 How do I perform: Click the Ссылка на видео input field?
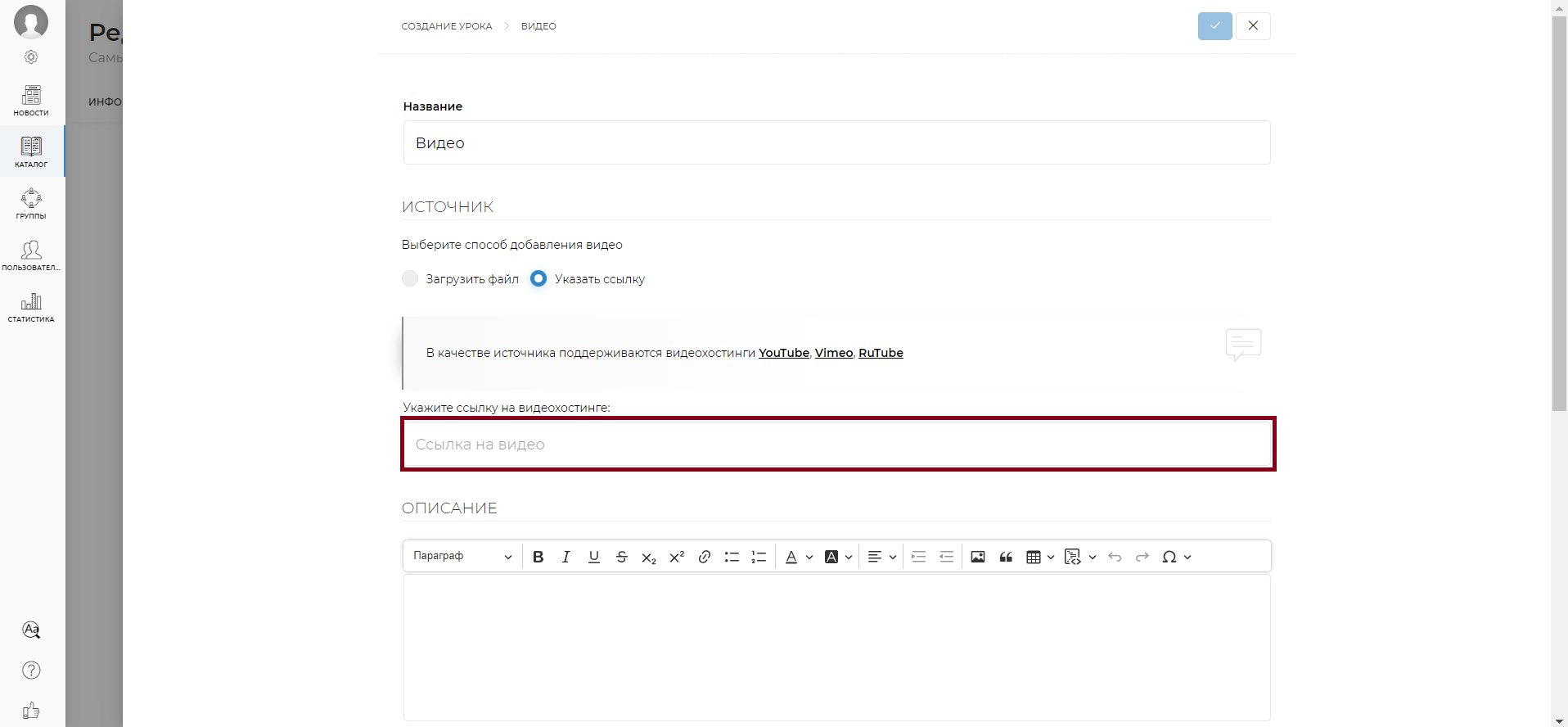[x=838, y=444]
